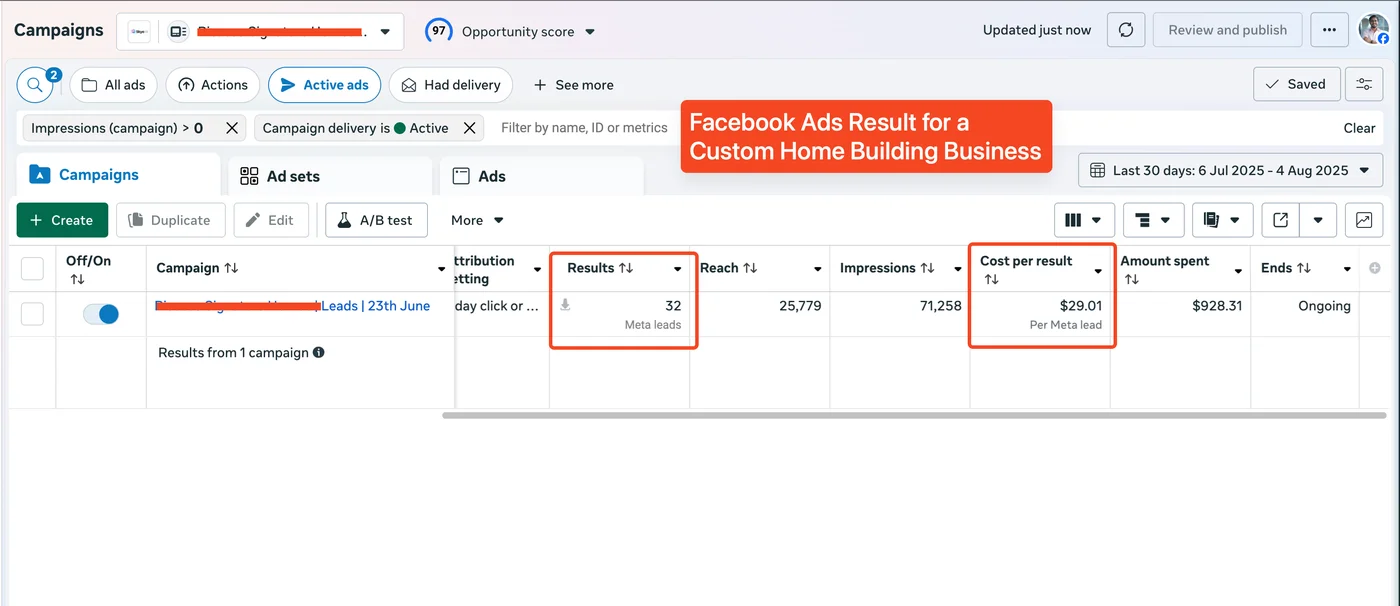Toggle the campaign Off/On switch
The height and width of the screenshot is (606, 1400).
pyautogui.click(x=100, y=313)
